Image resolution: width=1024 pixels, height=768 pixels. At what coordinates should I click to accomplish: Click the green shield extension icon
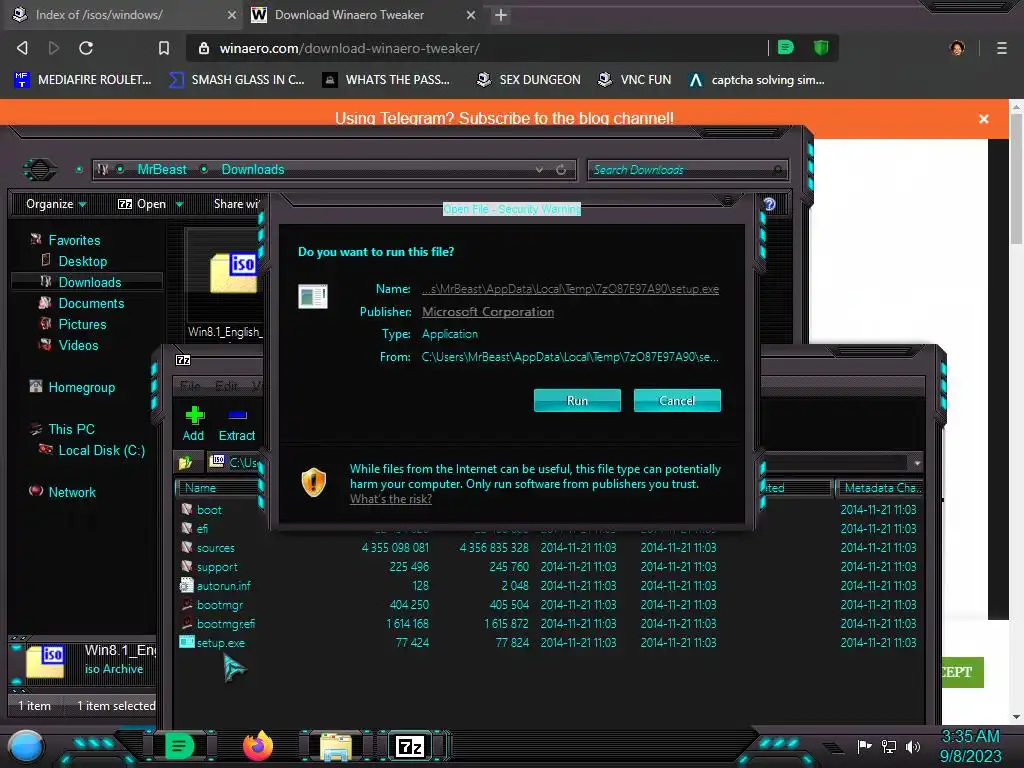(821, 47)
